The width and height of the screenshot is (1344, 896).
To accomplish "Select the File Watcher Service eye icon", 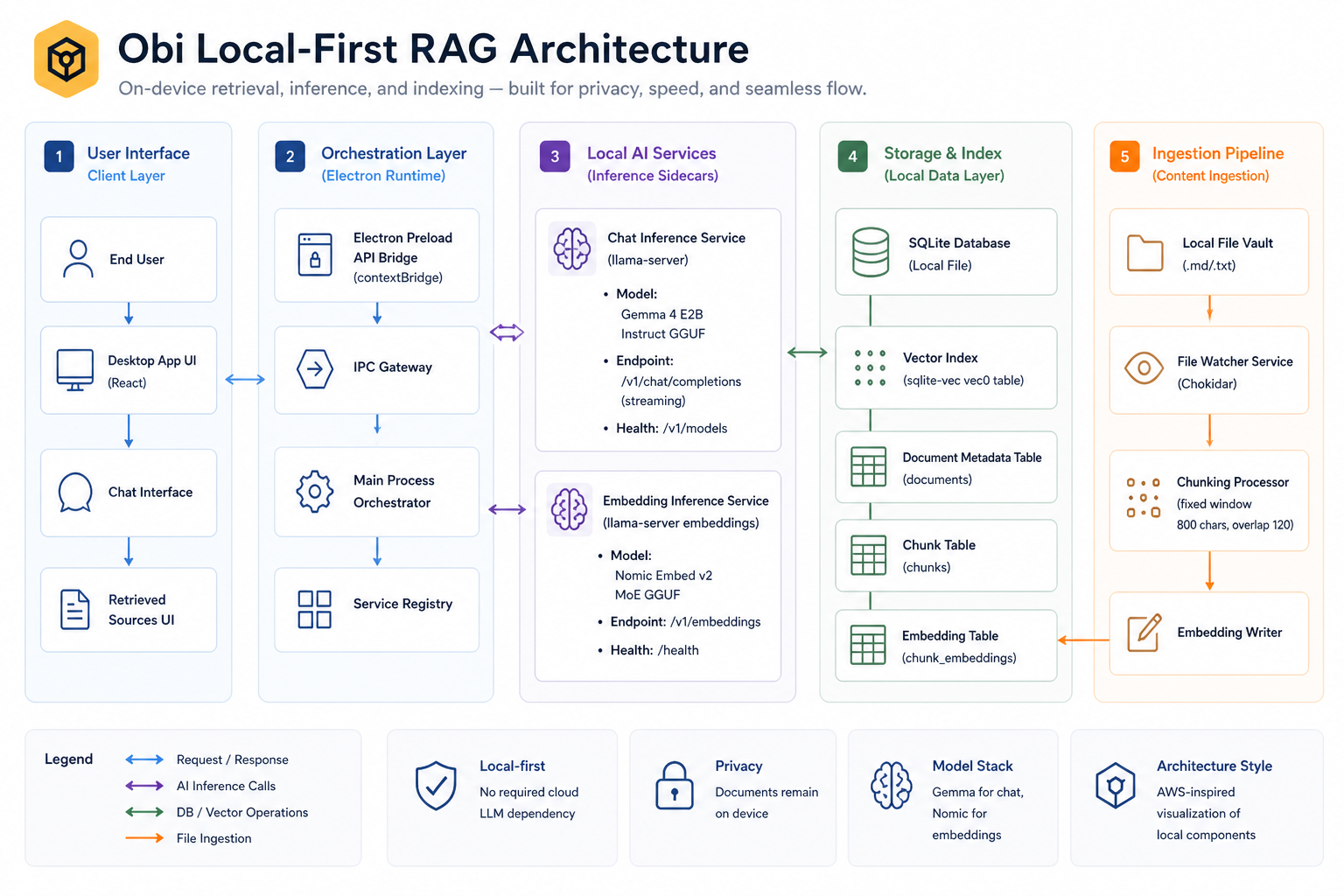I will [x=1144, y=368].
